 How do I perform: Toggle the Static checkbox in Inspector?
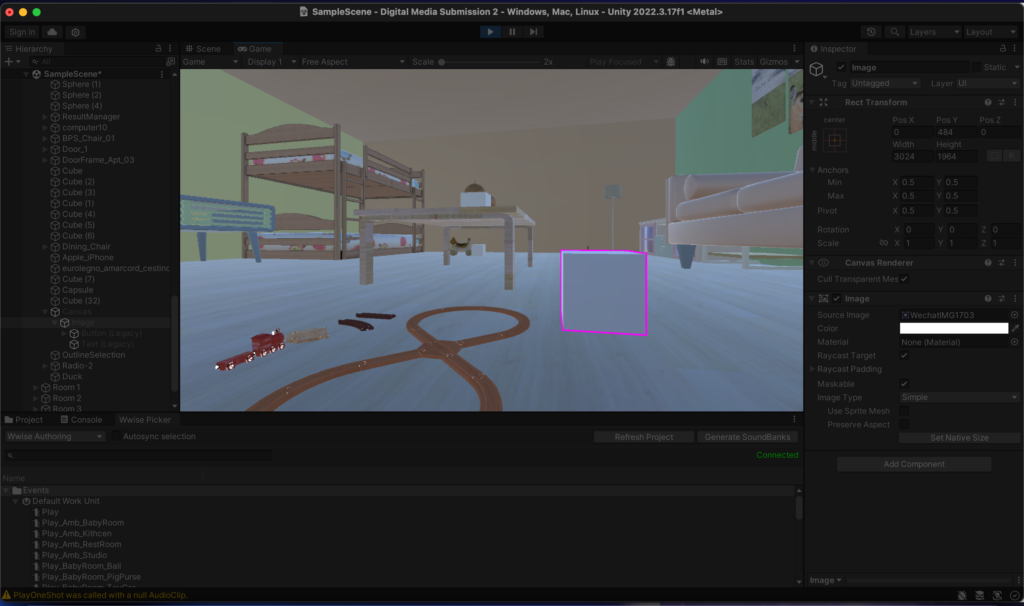[x=976, y=67]
